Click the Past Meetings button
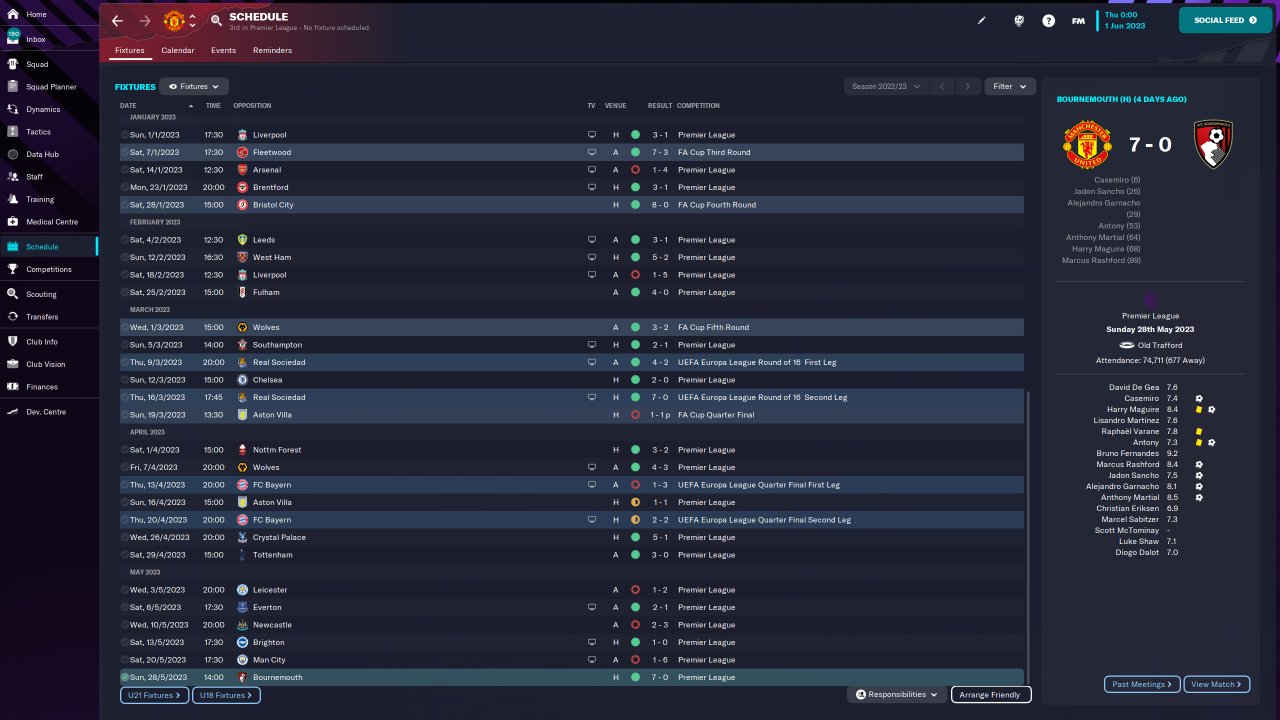This screenshot has width=1280, height=720. tap(1142, 684)
